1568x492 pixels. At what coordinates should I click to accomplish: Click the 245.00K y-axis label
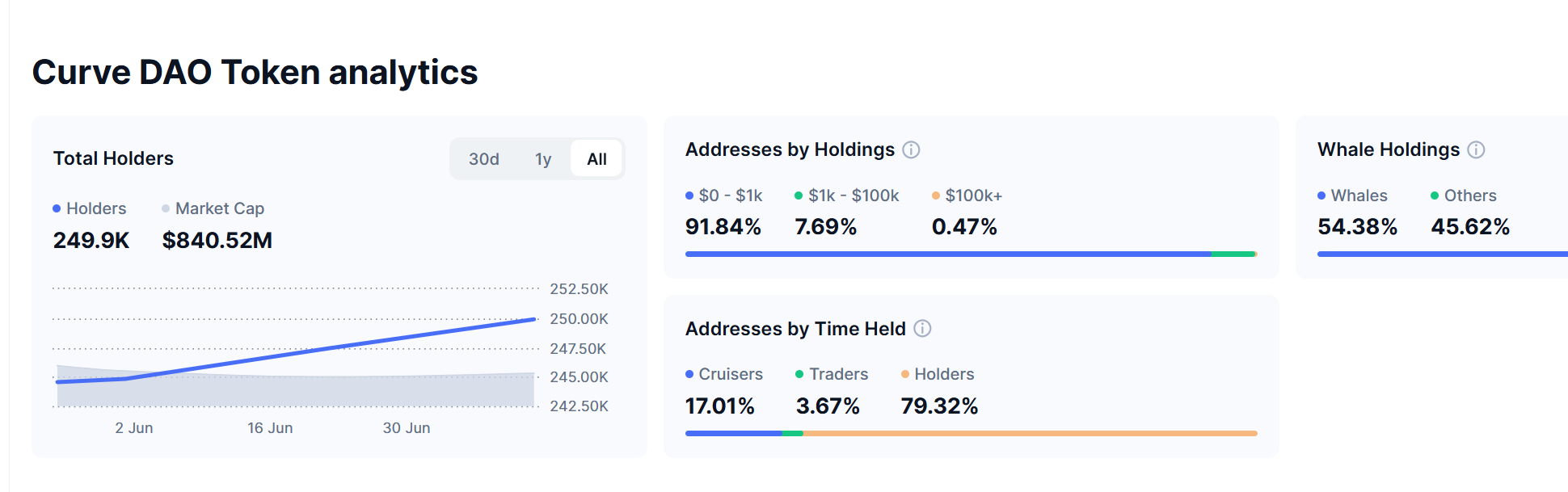[x=580, y=377]
